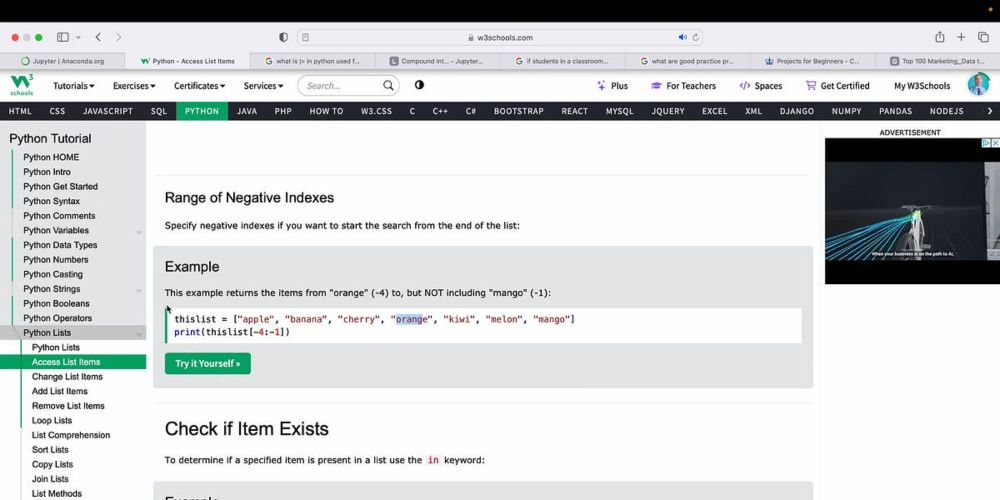Open the Tutorials dropdown
Screen dimensions: 1000x500
tap(73, 85)
